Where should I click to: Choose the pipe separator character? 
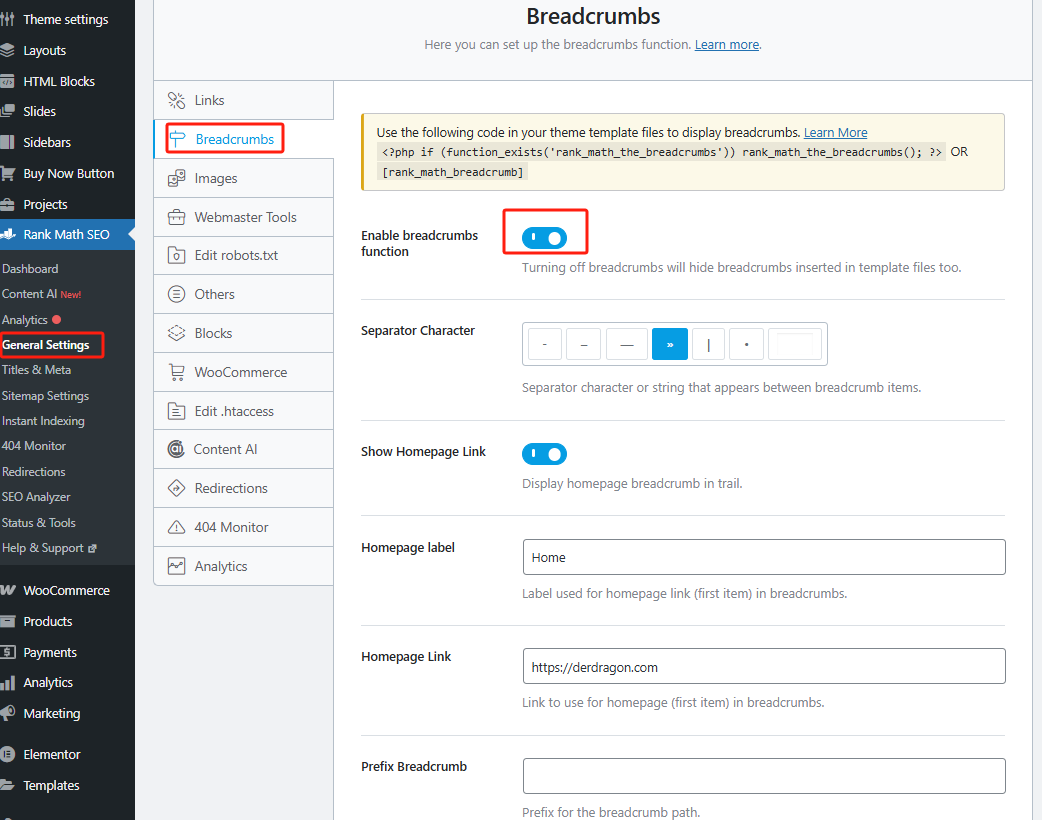pyautogui.click(x=708, y=343)
